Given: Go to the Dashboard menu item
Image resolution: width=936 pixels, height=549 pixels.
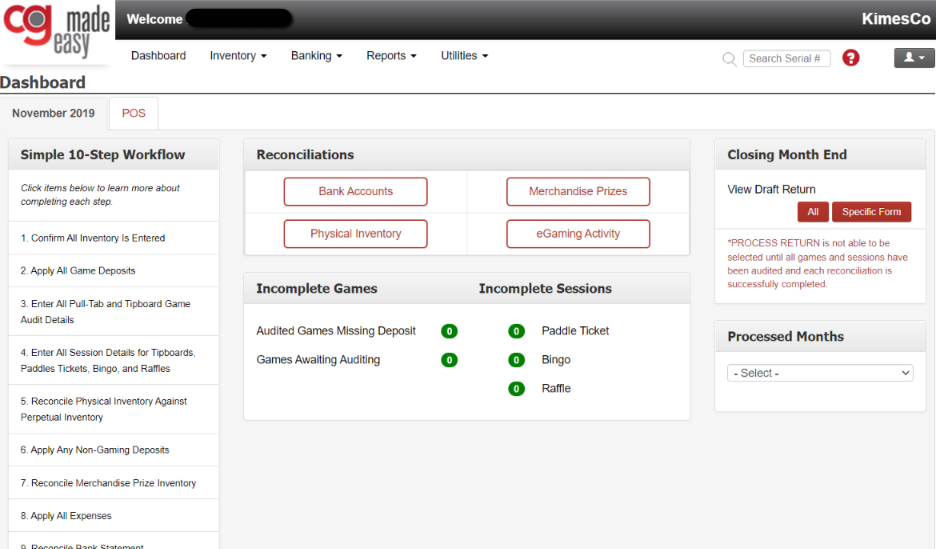Looking at the screenshot, I should (158, 55).
